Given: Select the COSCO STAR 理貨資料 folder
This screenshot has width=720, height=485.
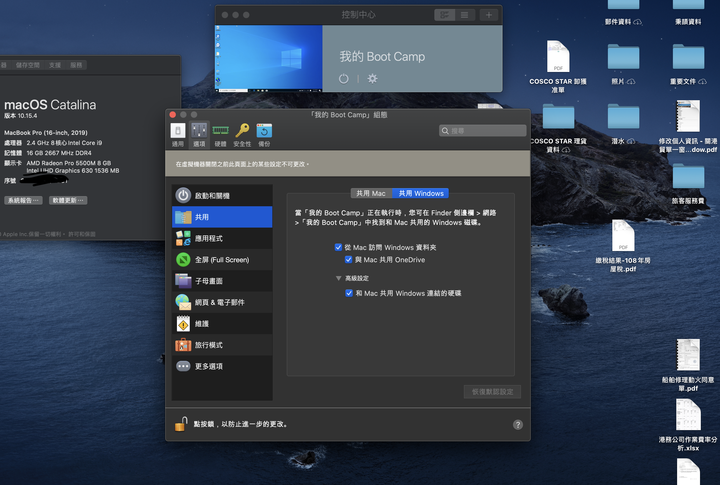Looking at the screenshot, I should coord(558,117).
